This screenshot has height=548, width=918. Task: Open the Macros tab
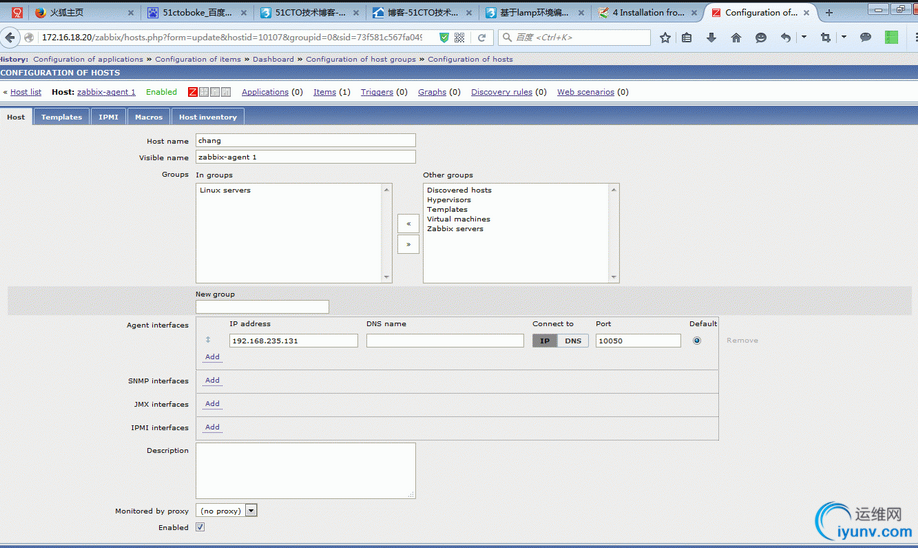click(x=148, y=117)
